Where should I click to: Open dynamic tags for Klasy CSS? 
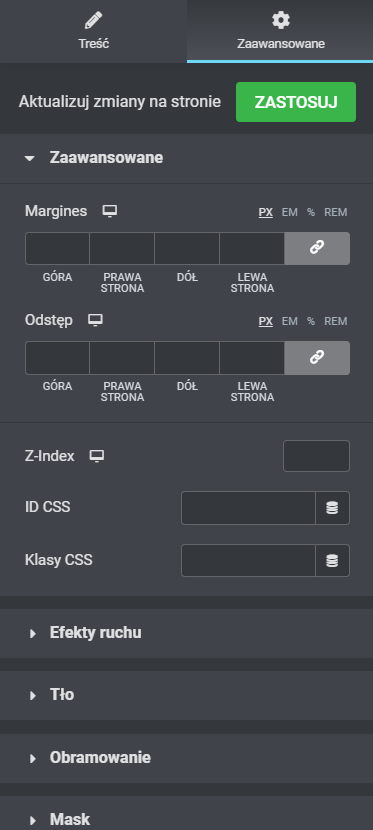[x=332, y=561]
